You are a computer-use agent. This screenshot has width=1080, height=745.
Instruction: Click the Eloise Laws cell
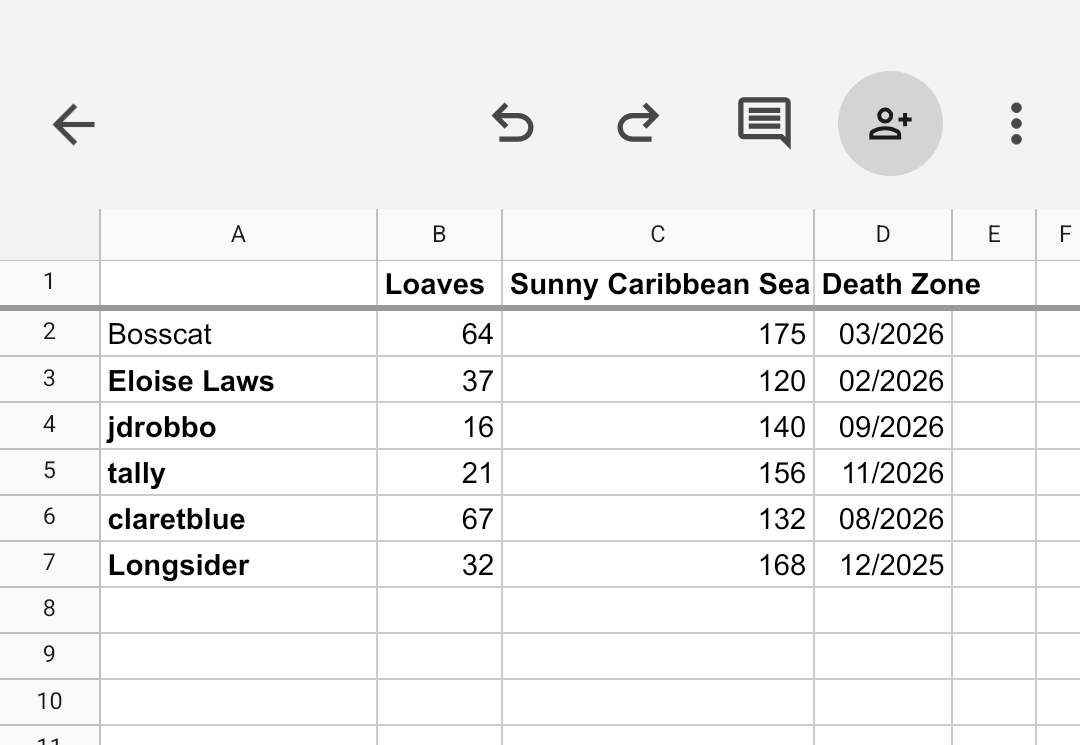[x=238, y=381]
